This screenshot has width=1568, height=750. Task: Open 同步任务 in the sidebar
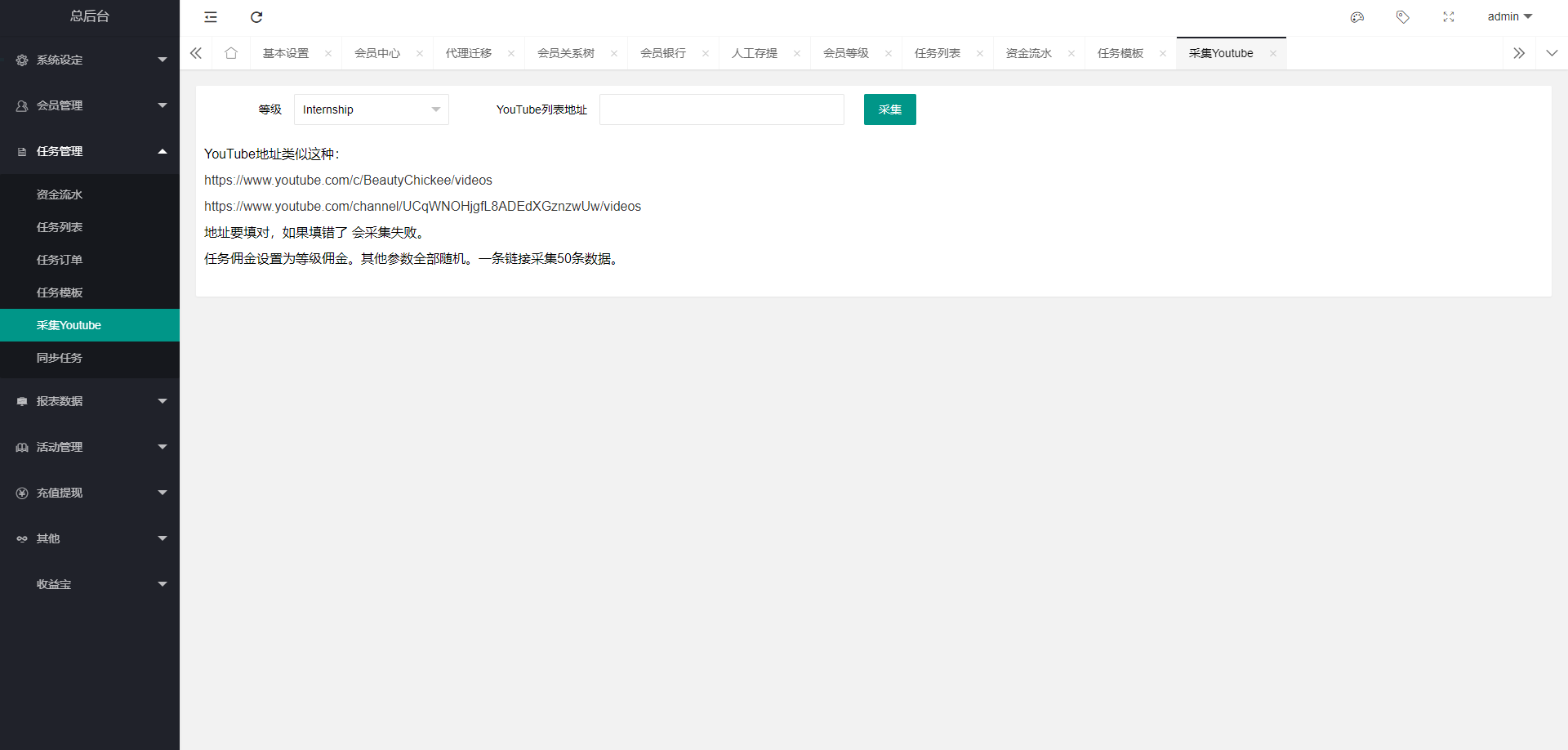(60, 358)
